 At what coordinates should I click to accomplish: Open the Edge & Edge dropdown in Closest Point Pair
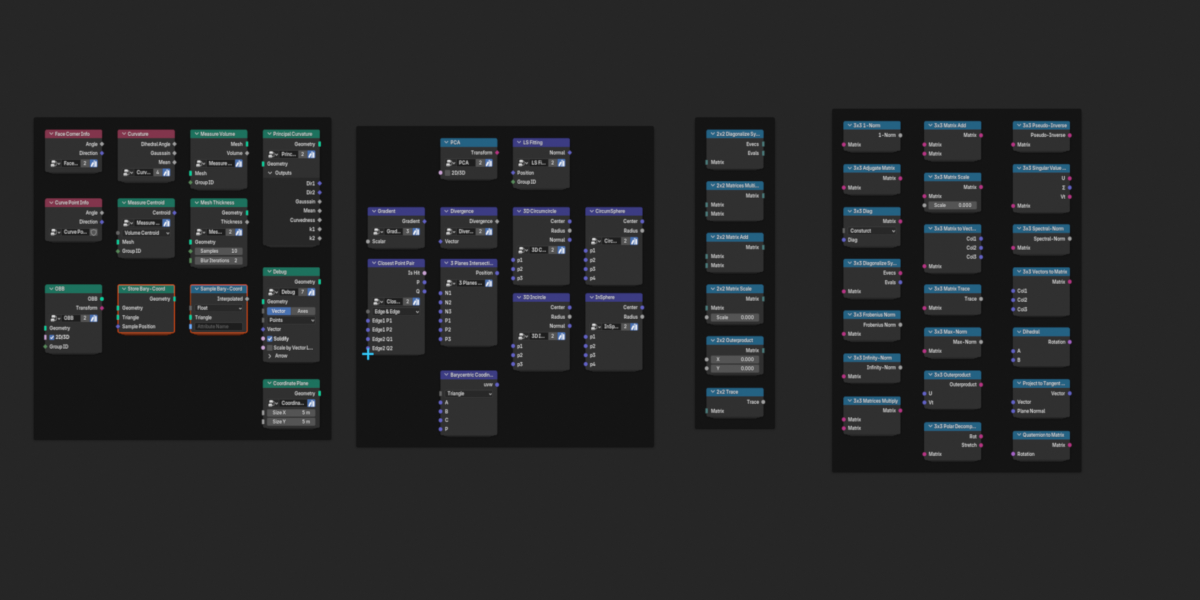pos(396,311)
